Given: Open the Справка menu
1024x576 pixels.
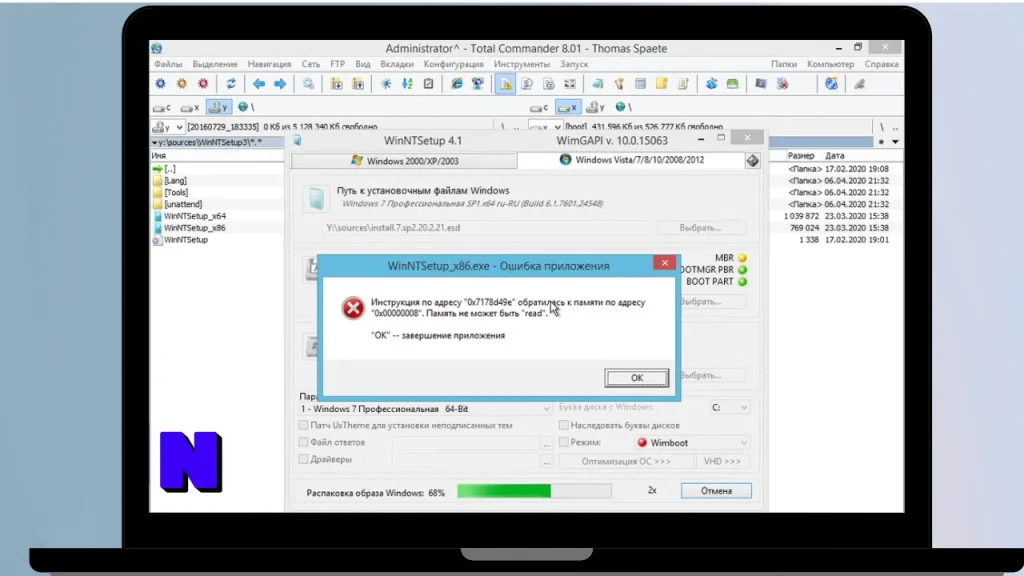Looking at the screenshot, I should pos(882,64).
